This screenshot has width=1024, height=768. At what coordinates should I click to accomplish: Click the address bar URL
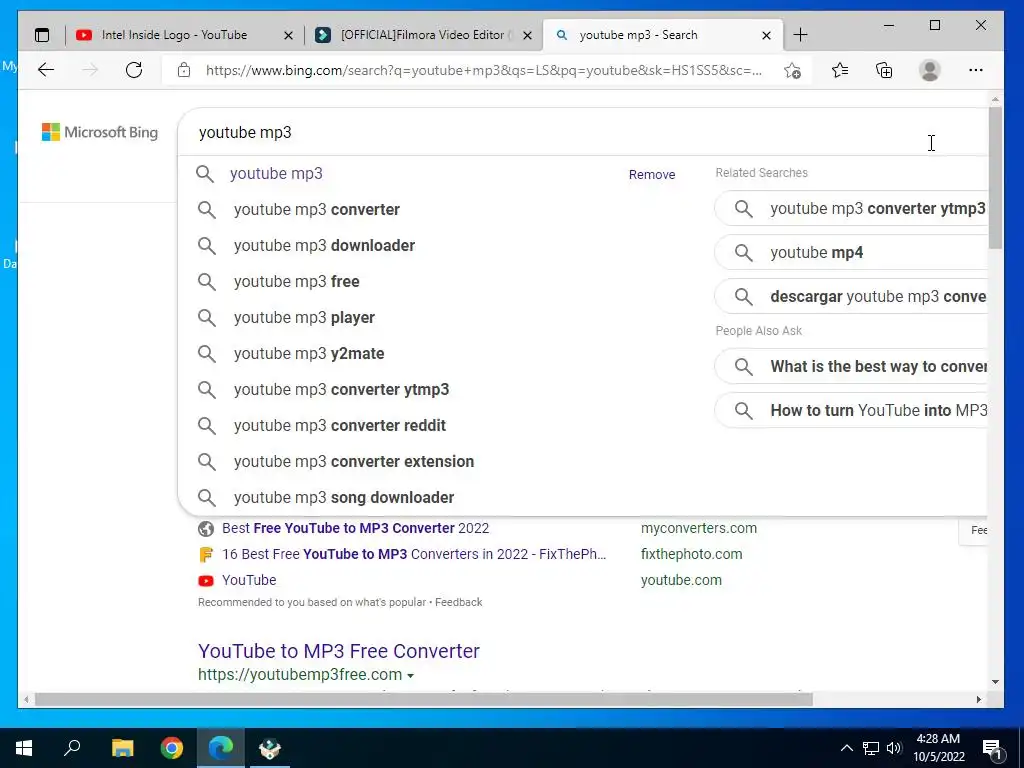483,71
